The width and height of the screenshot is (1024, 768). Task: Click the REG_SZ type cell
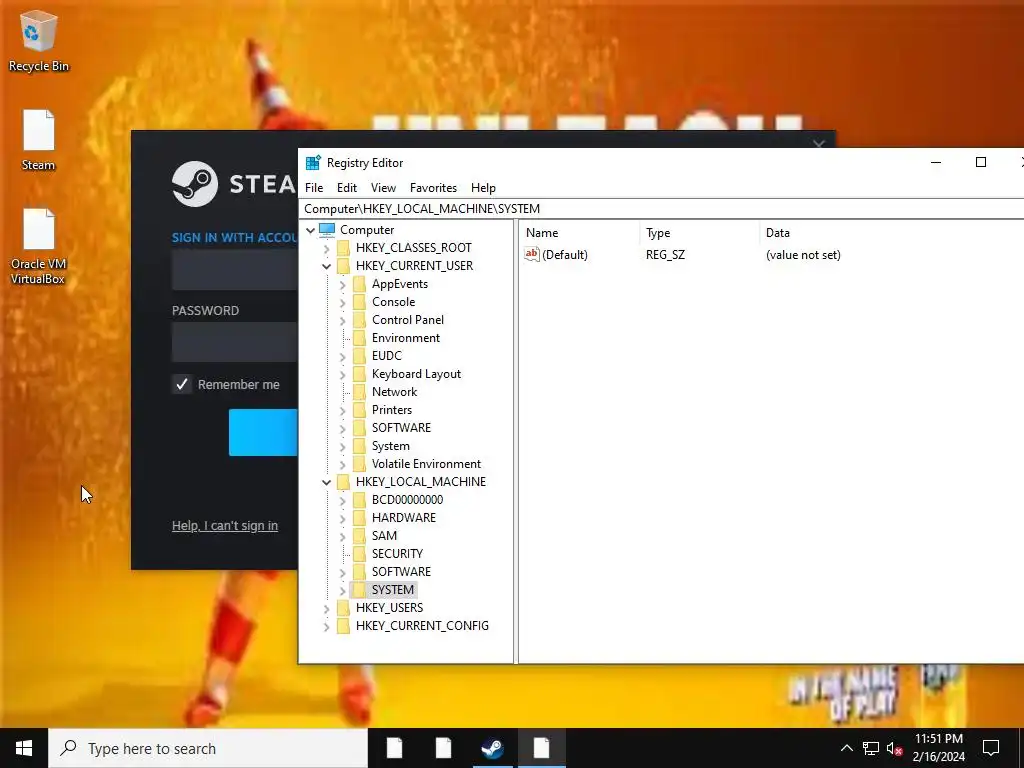coord(665,255)
